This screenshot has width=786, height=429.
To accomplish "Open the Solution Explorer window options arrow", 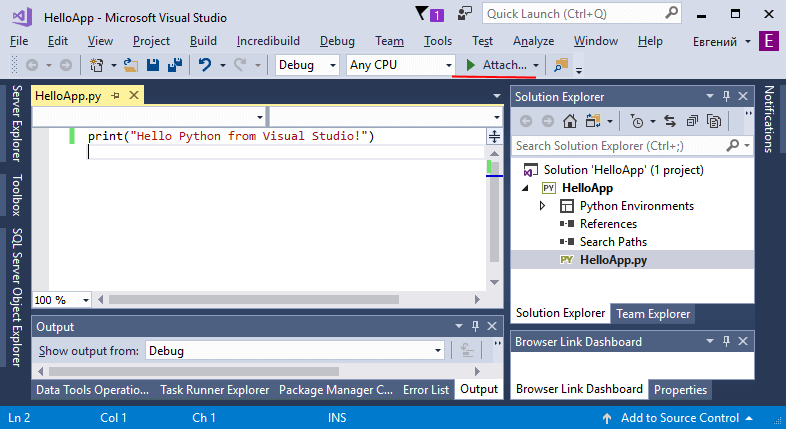I will point(710,96).
